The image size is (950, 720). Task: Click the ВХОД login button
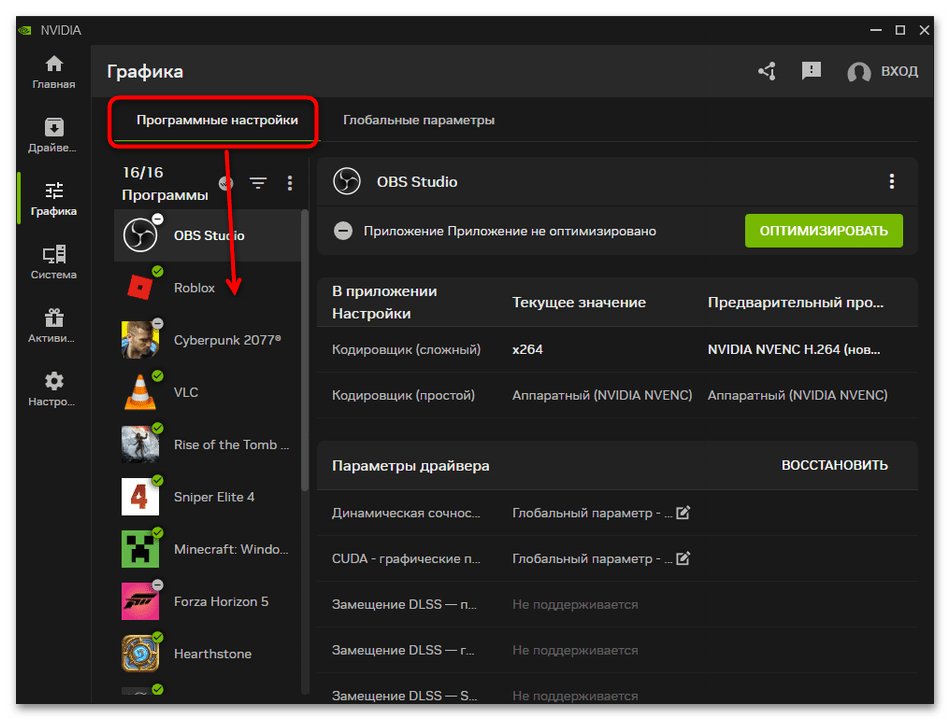(882, 72)
